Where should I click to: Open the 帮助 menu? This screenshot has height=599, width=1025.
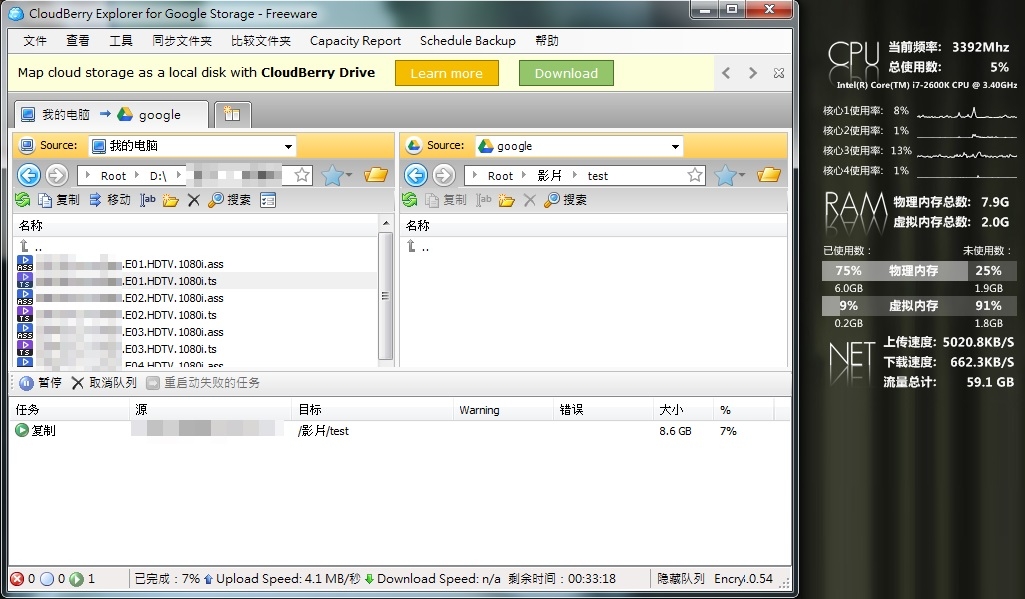pos(546,41)
